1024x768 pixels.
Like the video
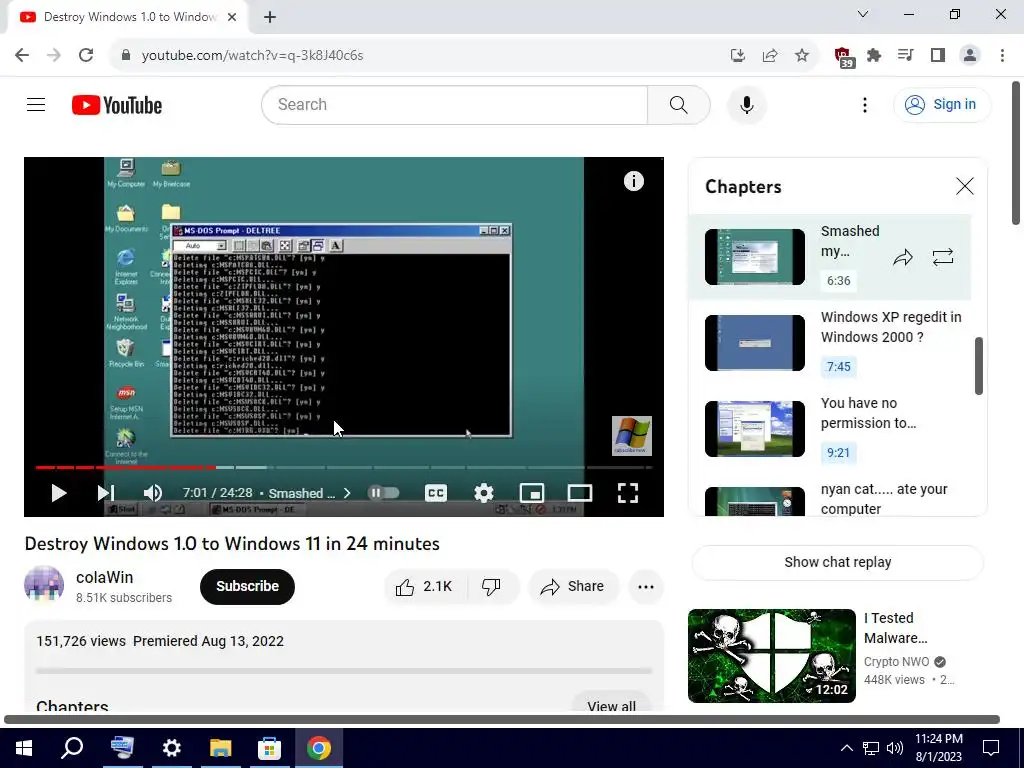[425, 586]
